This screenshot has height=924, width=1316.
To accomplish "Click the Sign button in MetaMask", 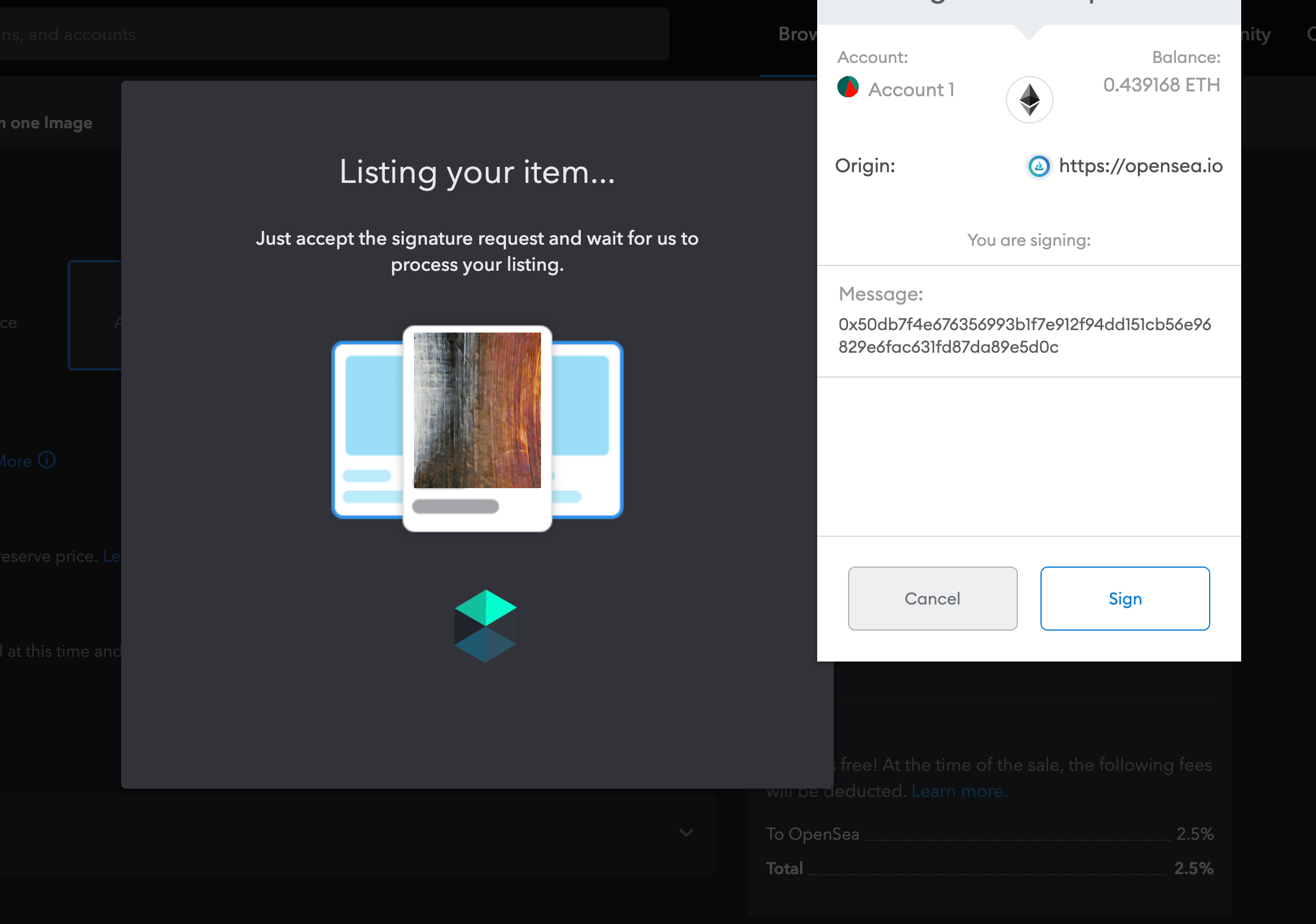I will point(1125,599).
